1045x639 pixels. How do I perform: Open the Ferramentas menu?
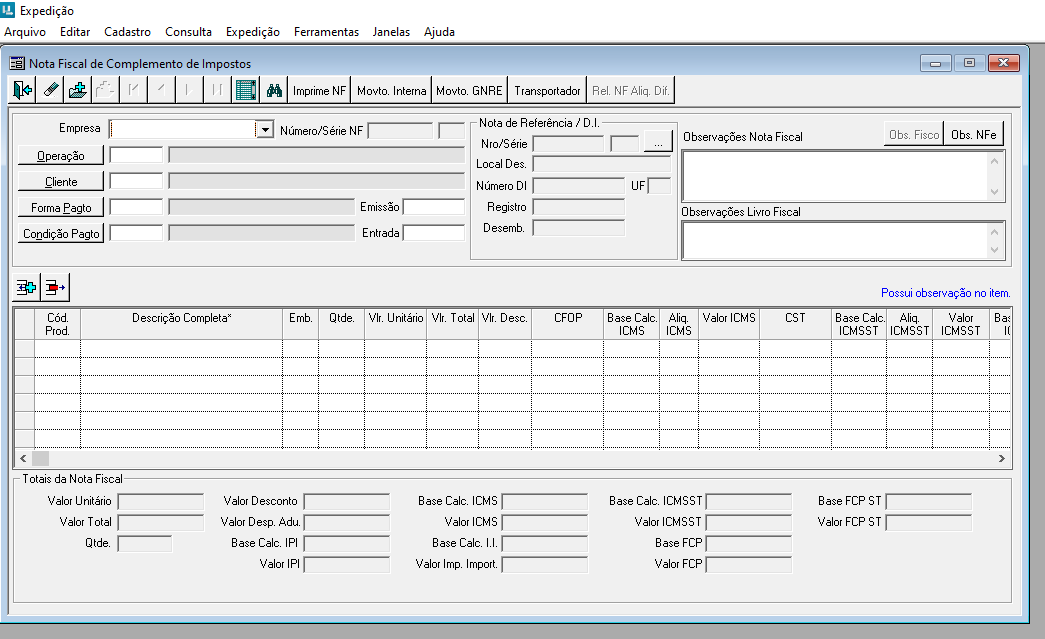327,32
